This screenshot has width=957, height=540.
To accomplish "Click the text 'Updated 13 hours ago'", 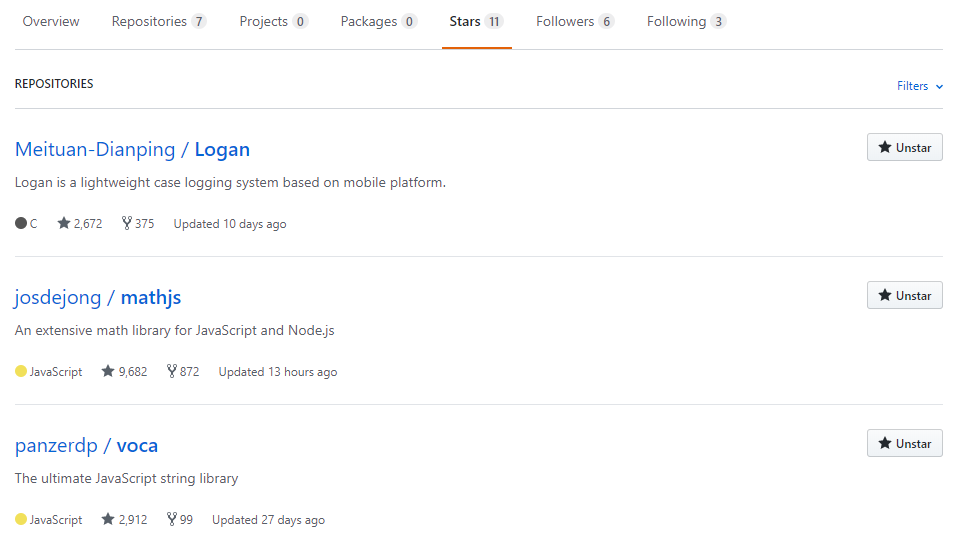I will coord(278,372).
